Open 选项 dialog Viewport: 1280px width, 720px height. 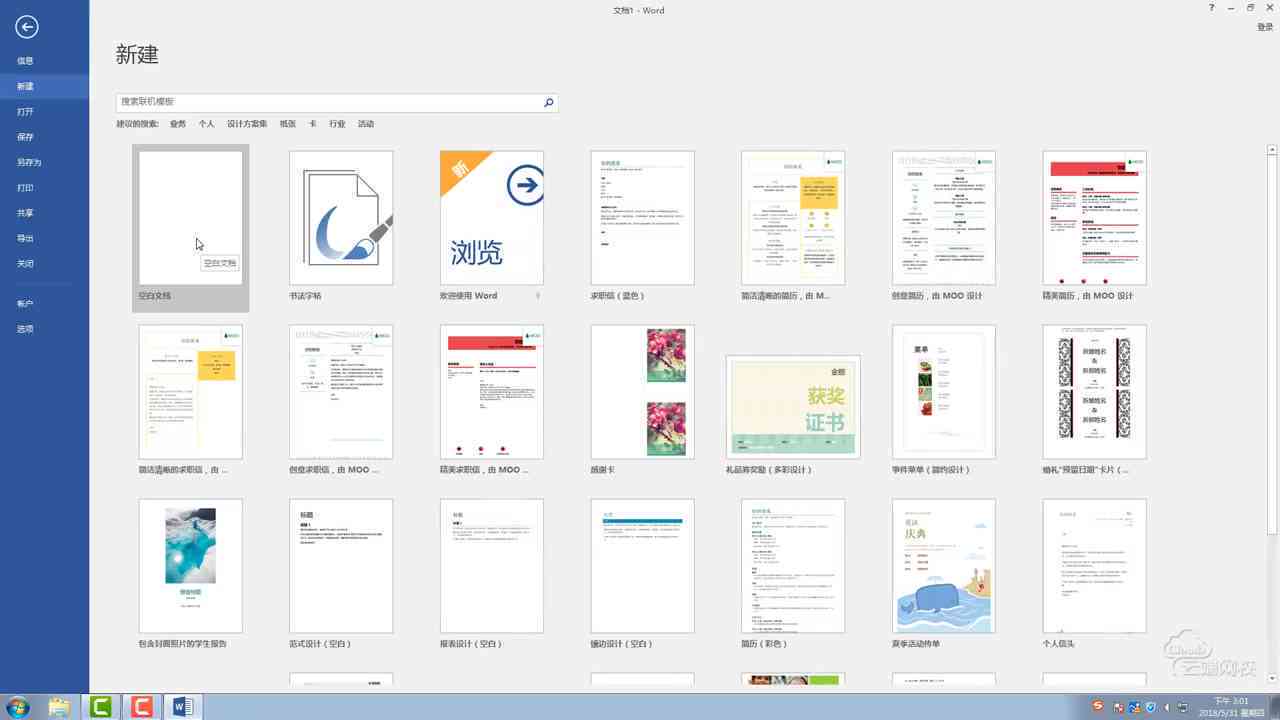(x=25, y=329)
